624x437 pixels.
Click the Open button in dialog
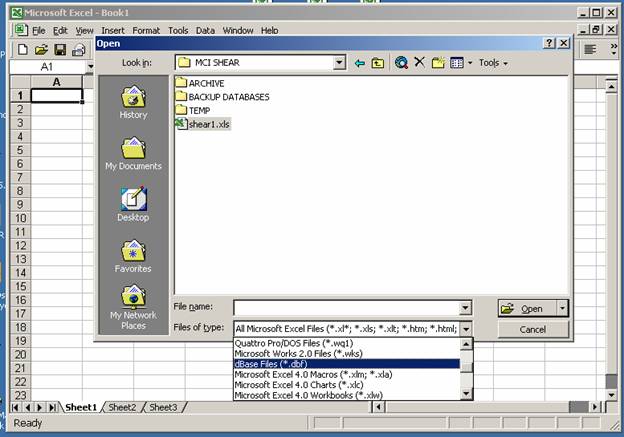click(528, 308)
